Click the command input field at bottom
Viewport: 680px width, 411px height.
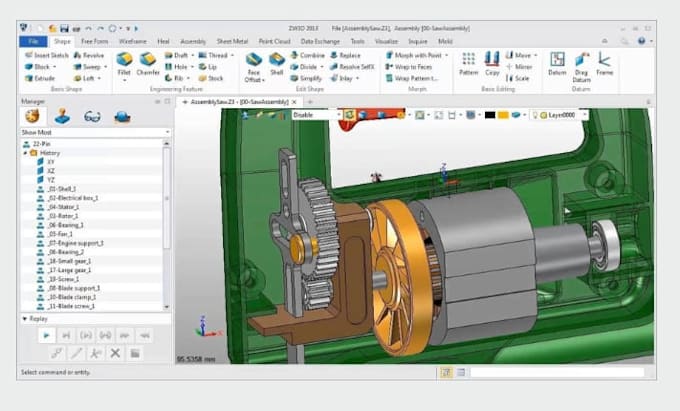(x=557, y=372)
